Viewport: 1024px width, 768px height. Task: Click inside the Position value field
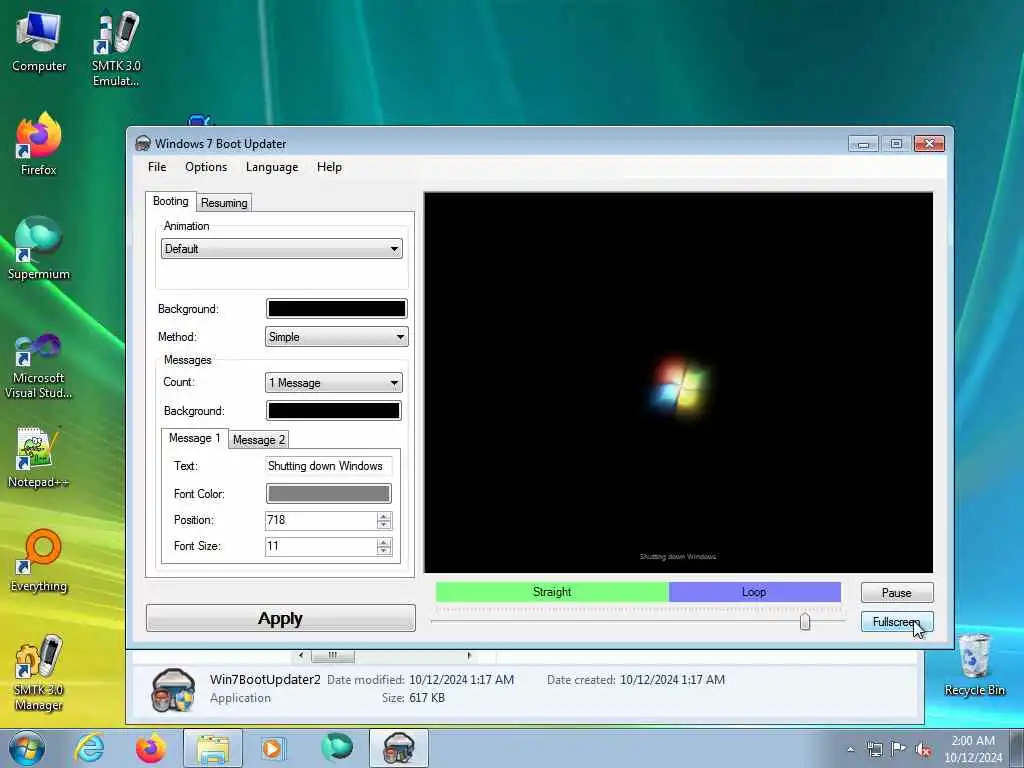tap(321, 520)
